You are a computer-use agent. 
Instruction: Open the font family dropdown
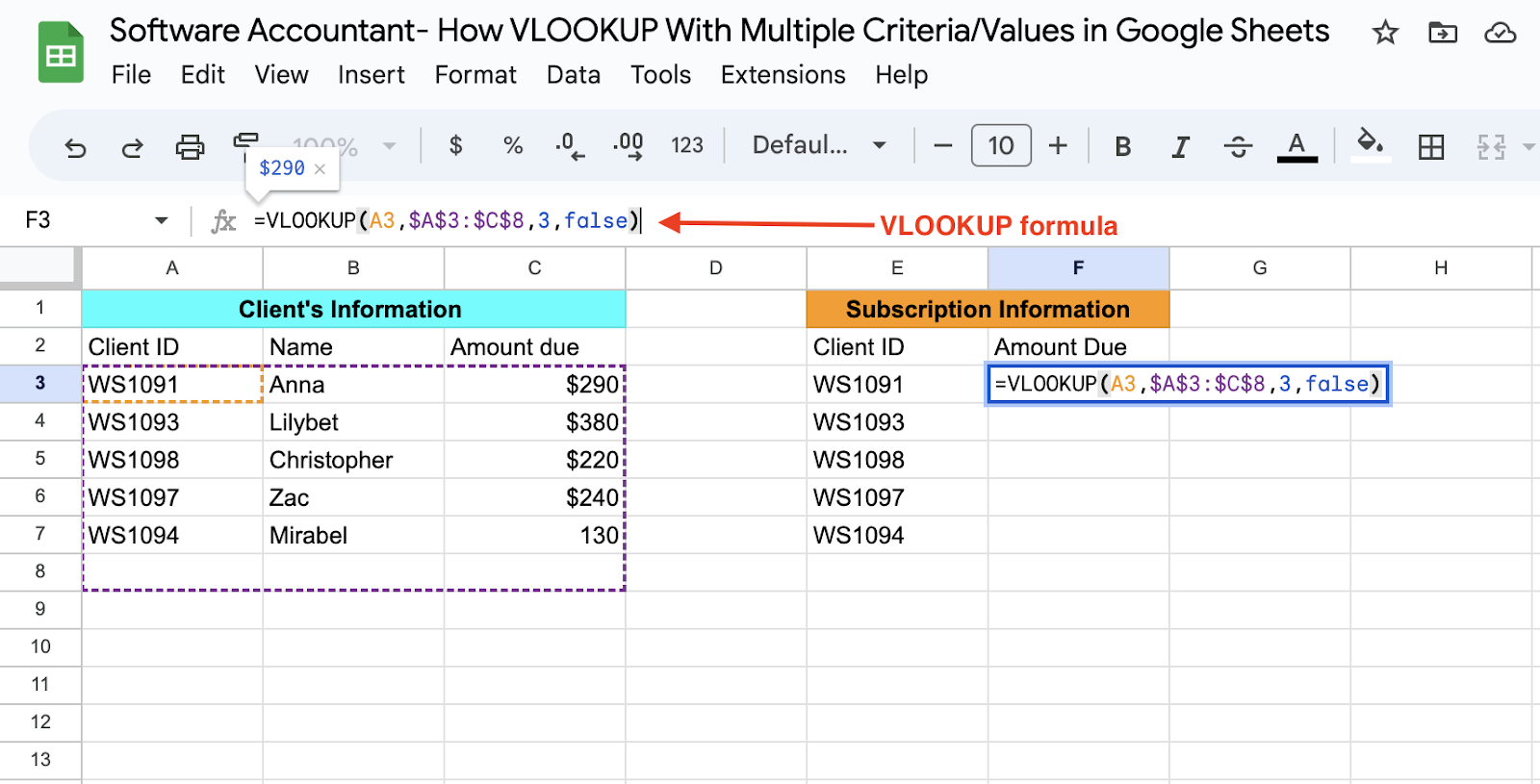(818, 145)
